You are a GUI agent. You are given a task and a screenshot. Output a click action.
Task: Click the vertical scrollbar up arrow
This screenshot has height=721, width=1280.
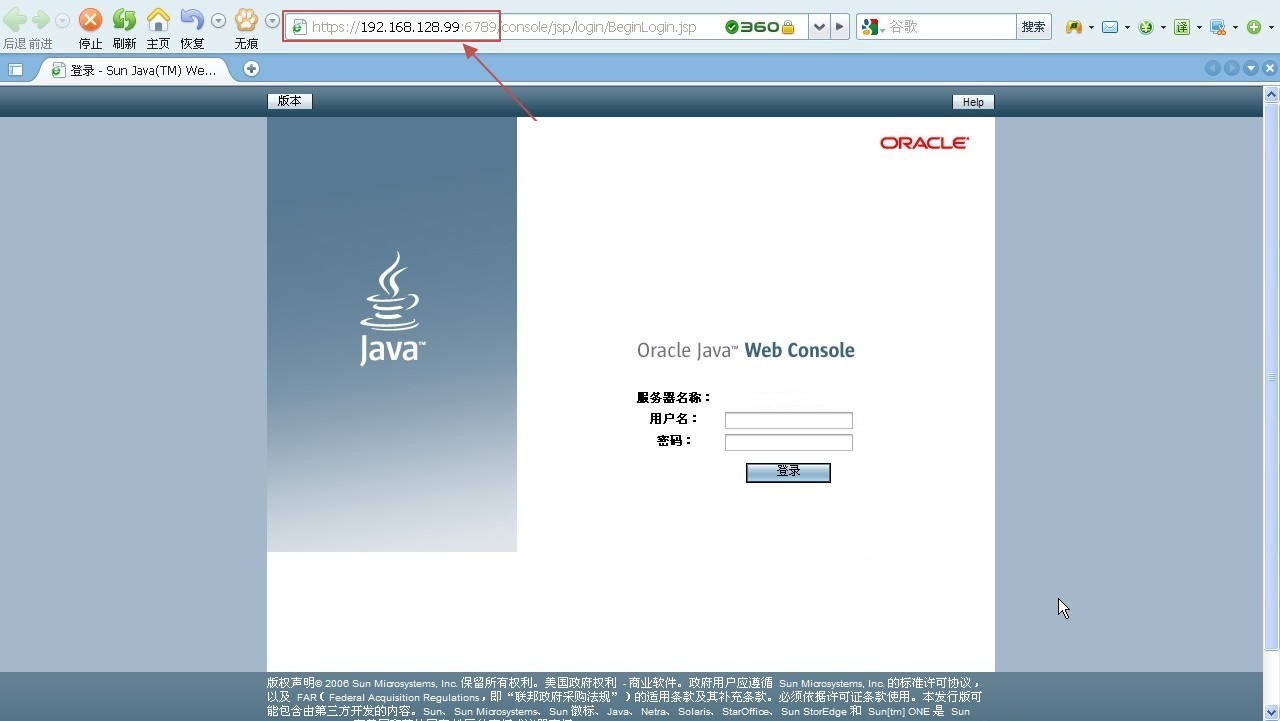[x=1272, y=94]
